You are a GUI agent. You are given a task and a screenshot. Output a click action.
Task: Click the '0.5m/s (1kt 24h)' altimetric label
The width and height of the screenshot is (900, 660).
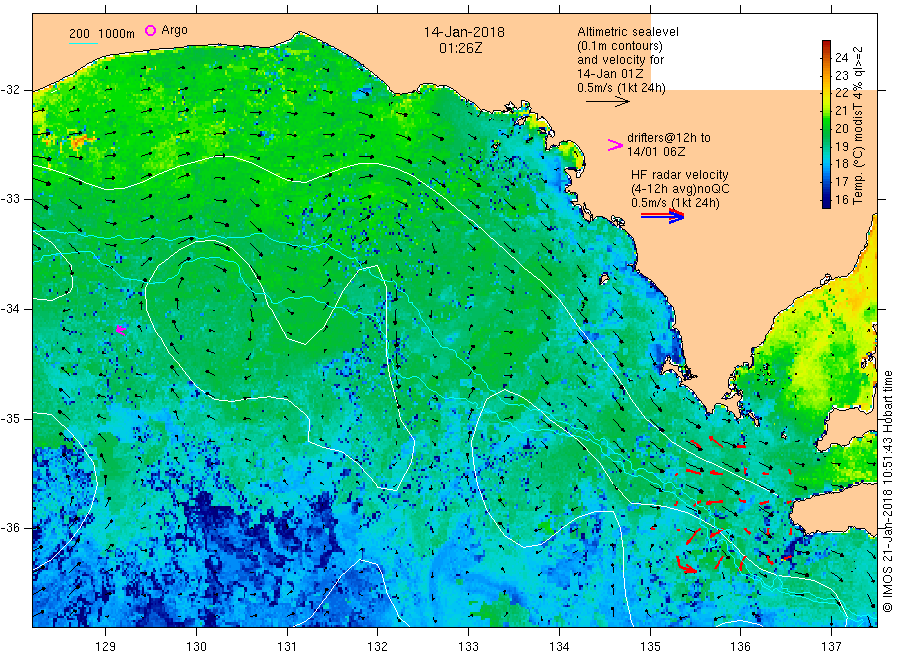621,88
